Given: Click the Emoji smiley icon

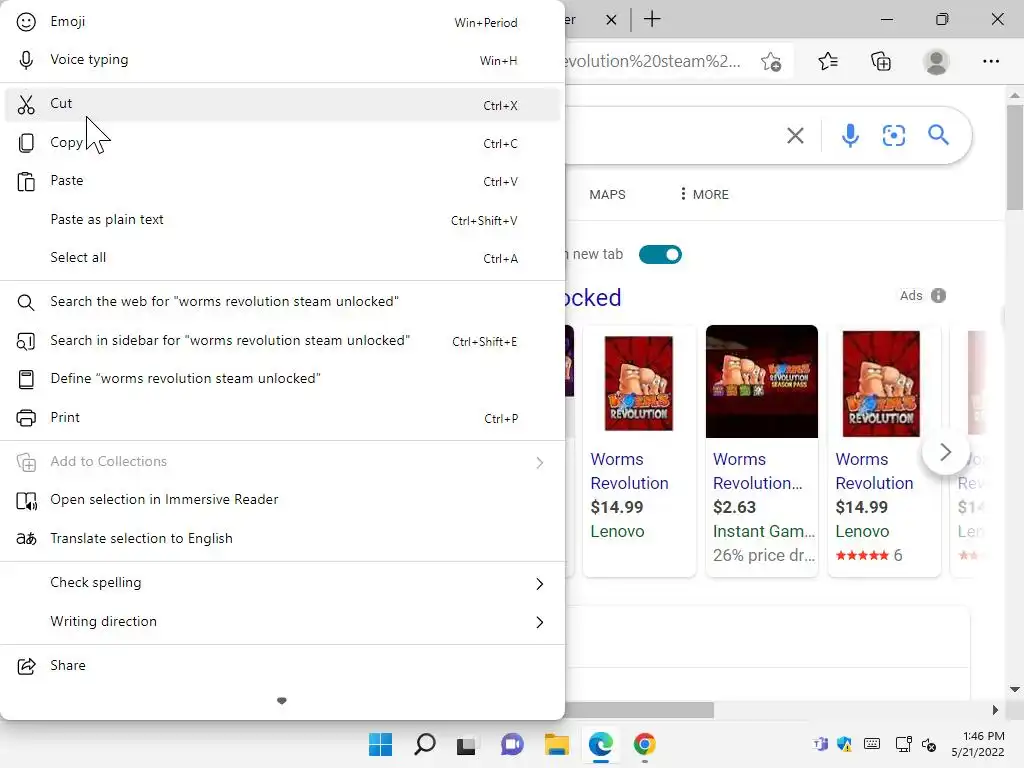Looking at the screenshot, I should [x=26, y=22].
